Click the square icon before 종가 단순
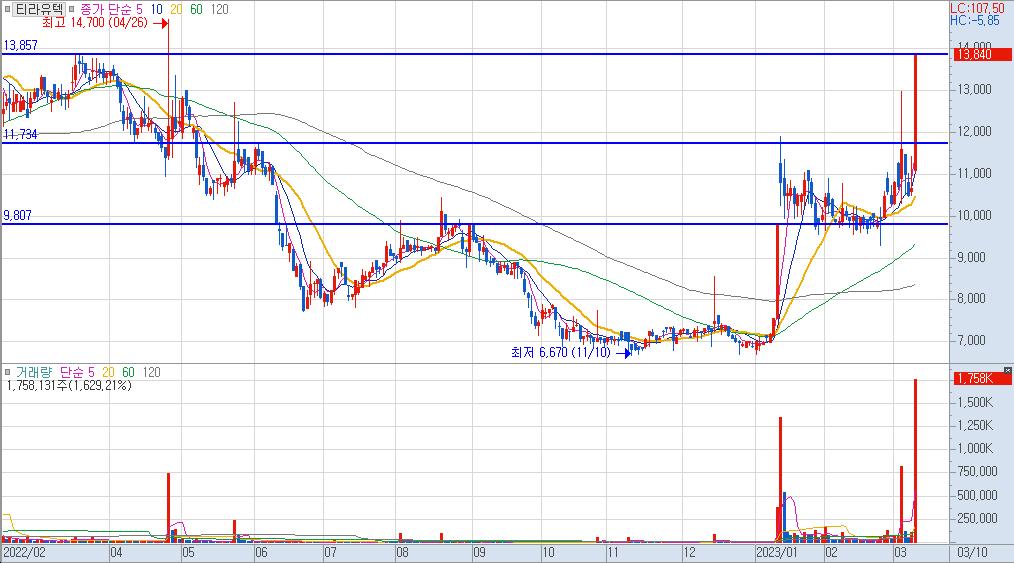This screenshot has width=1014, height=563. [72, 9]
